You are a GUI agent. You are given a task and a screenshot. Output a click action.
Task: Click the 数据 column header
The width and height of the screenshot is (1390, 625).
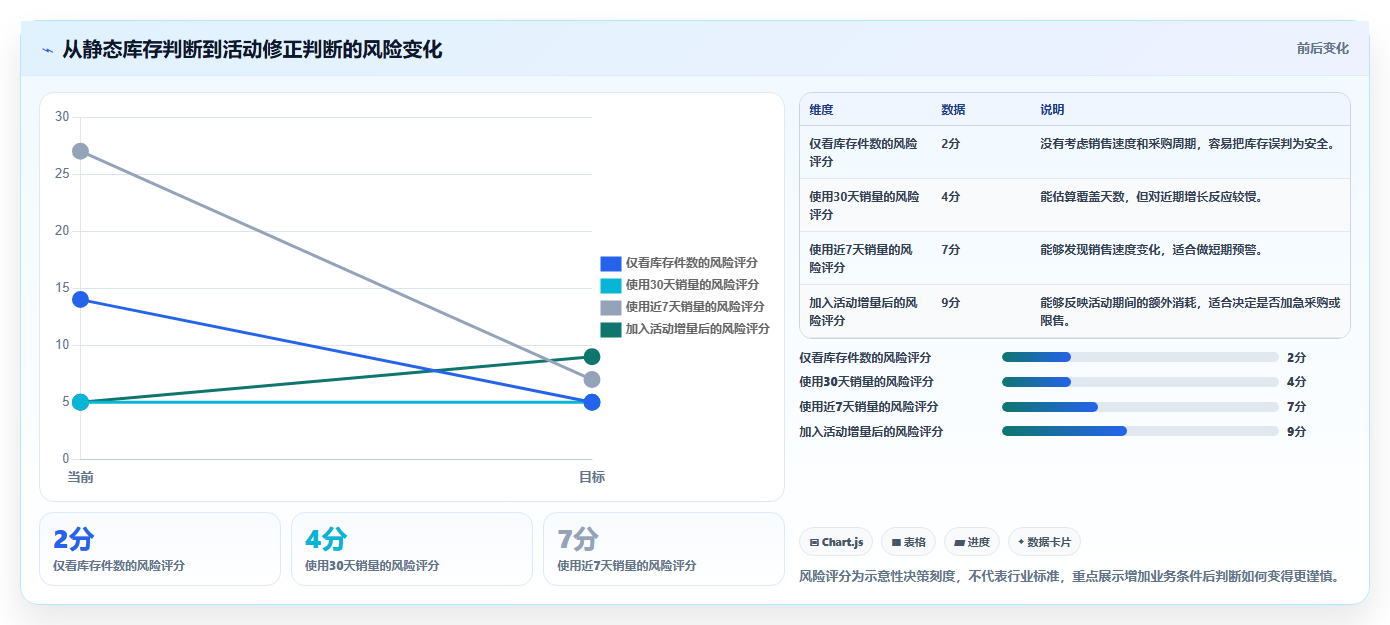point(953,110)
